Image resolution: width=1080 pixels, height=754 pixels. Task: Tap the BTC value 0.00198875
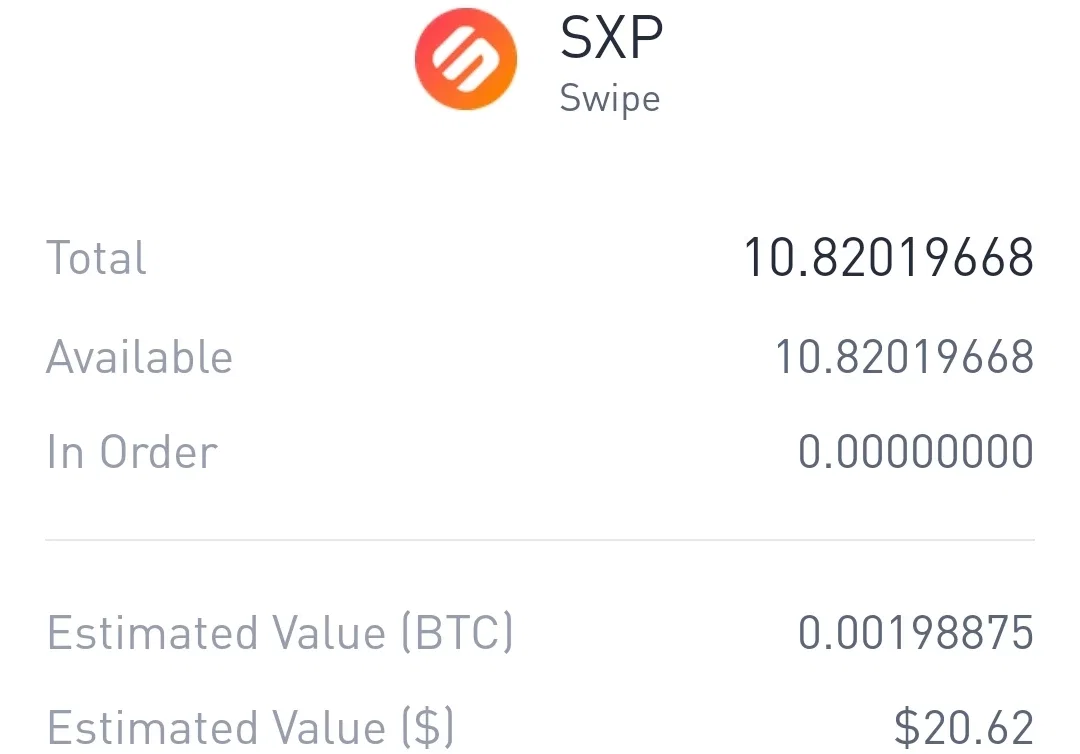(x=915, y=632)
